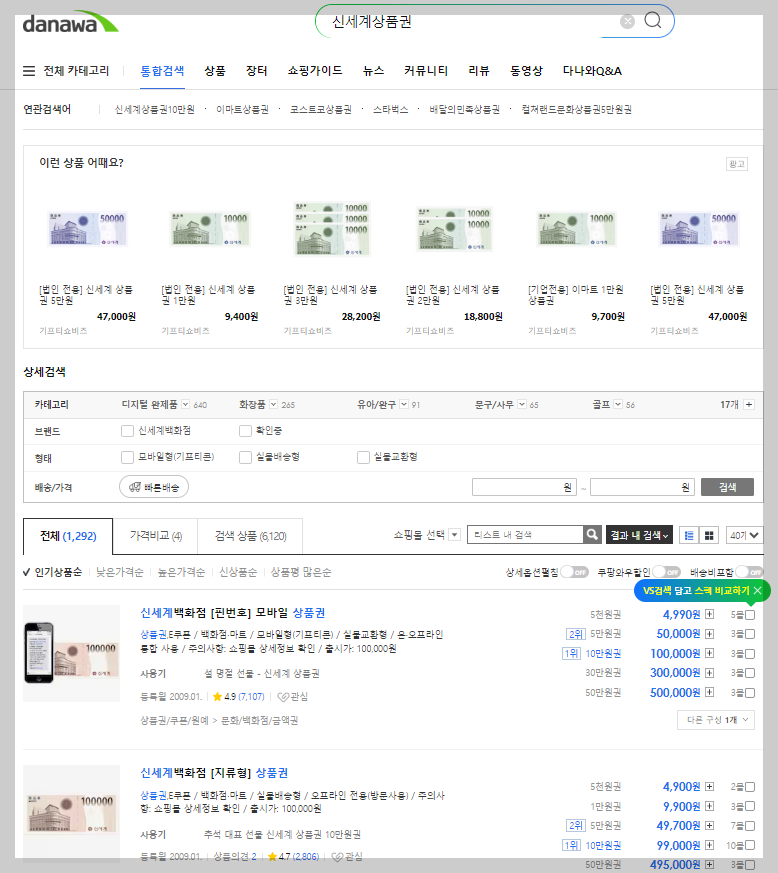Click the minimum price input field
Screen dimensions: 778x873
point(524,487)
